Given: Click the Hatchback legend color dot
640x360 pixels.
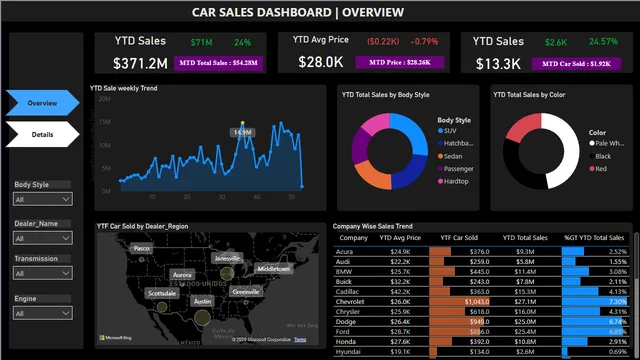Looking at the screenshot, I should (x=440, y=143).
